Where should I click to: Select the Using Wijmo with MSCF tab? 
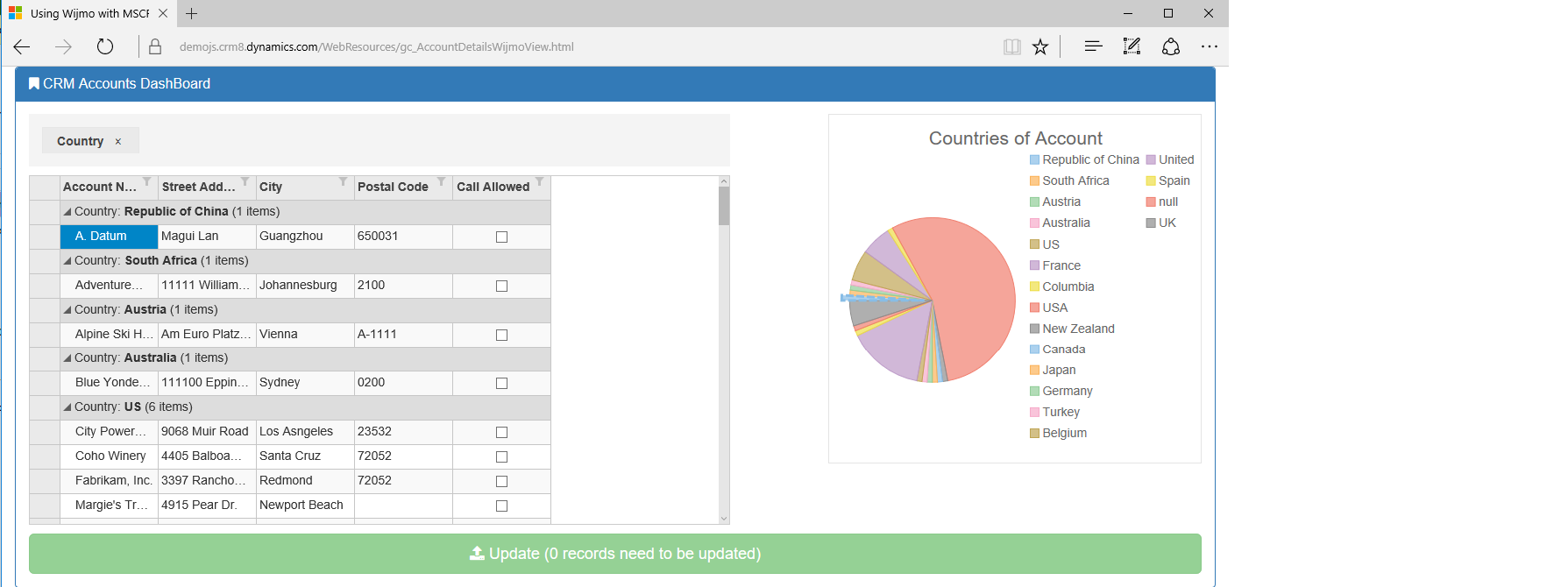(89, 13)
